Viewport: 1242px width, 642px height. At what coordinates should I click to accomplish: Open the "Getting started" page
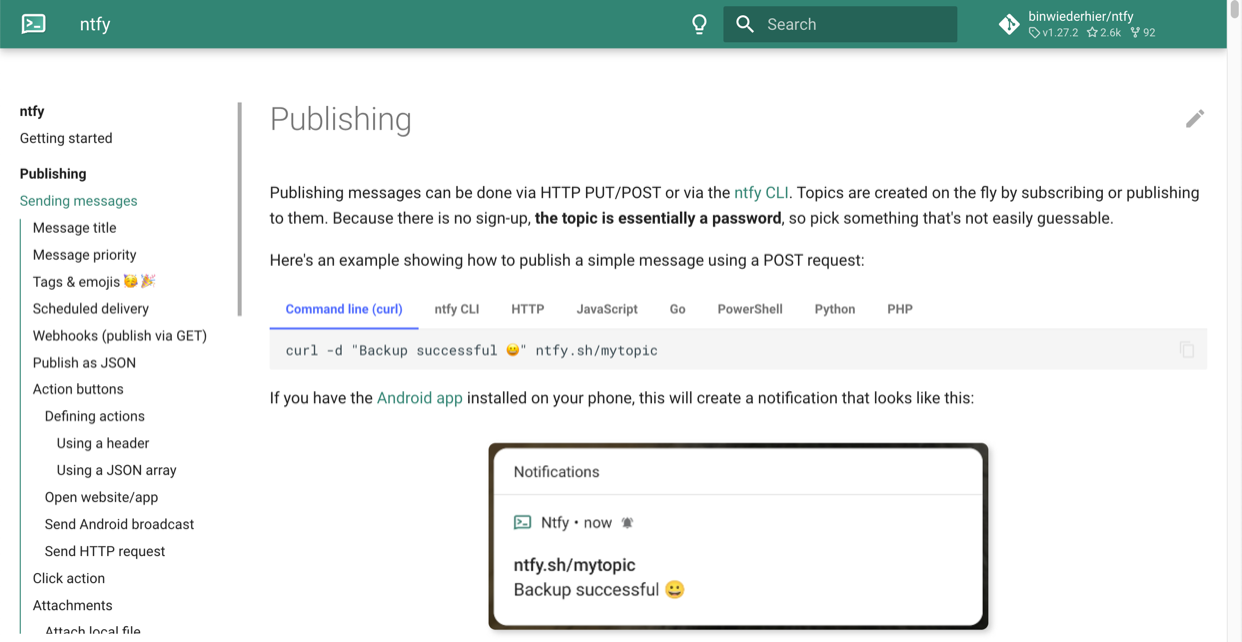65,138
